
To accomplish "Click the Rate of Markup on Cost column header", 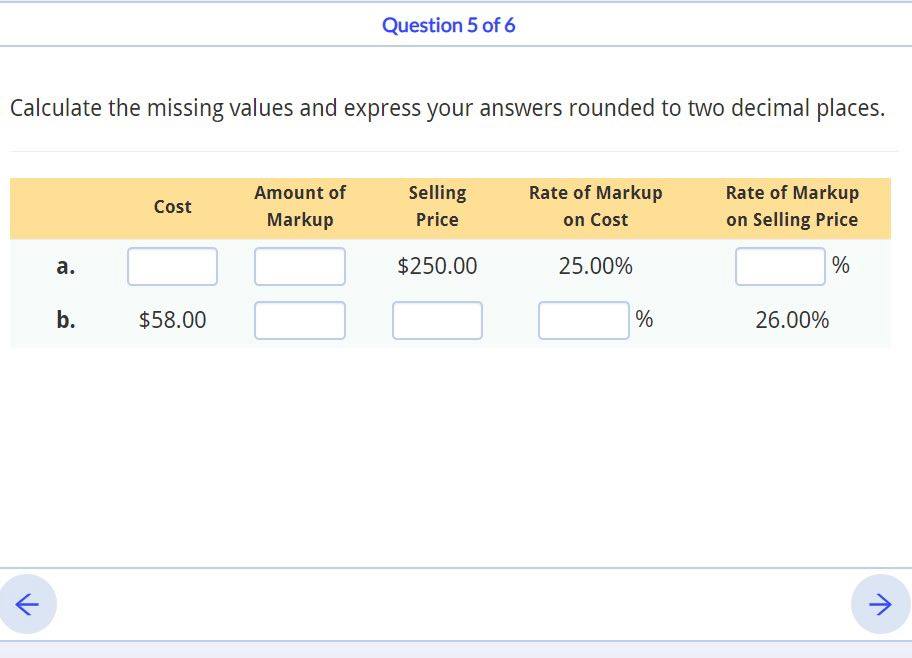I will pos(596,206).
